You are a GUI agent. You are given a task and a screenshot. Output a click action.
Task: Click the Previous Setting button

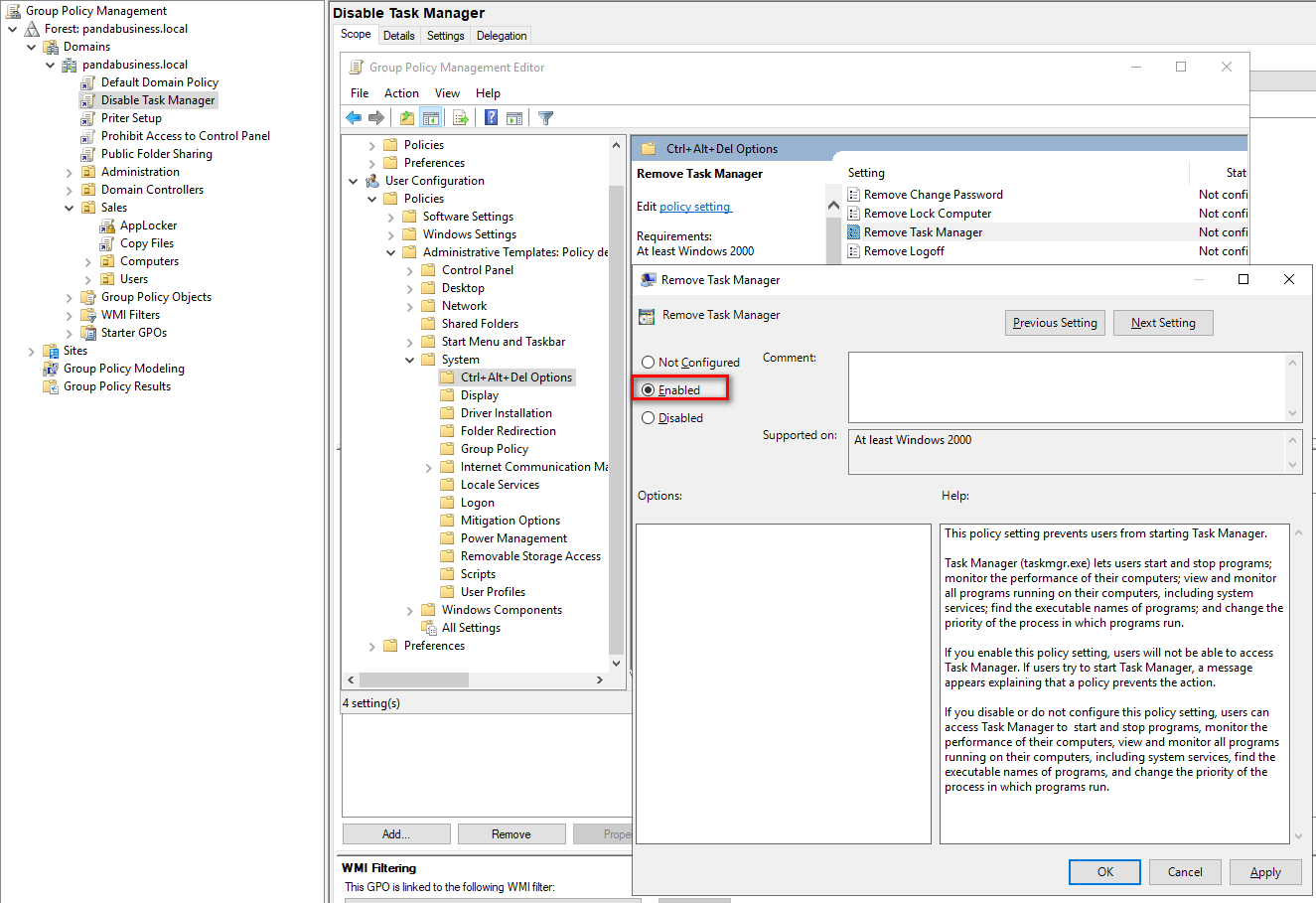1055,323
